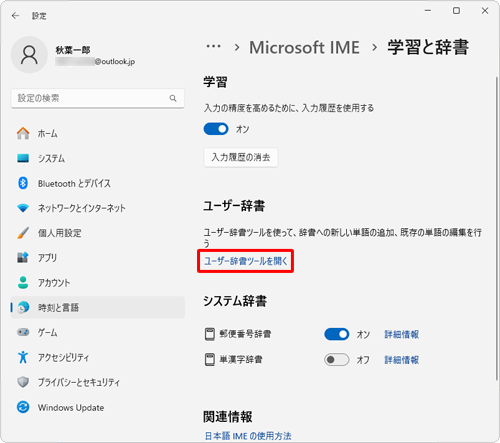Minimize the settings window
The width and height of the screenshot is (500, 443).
pos(428,11)
